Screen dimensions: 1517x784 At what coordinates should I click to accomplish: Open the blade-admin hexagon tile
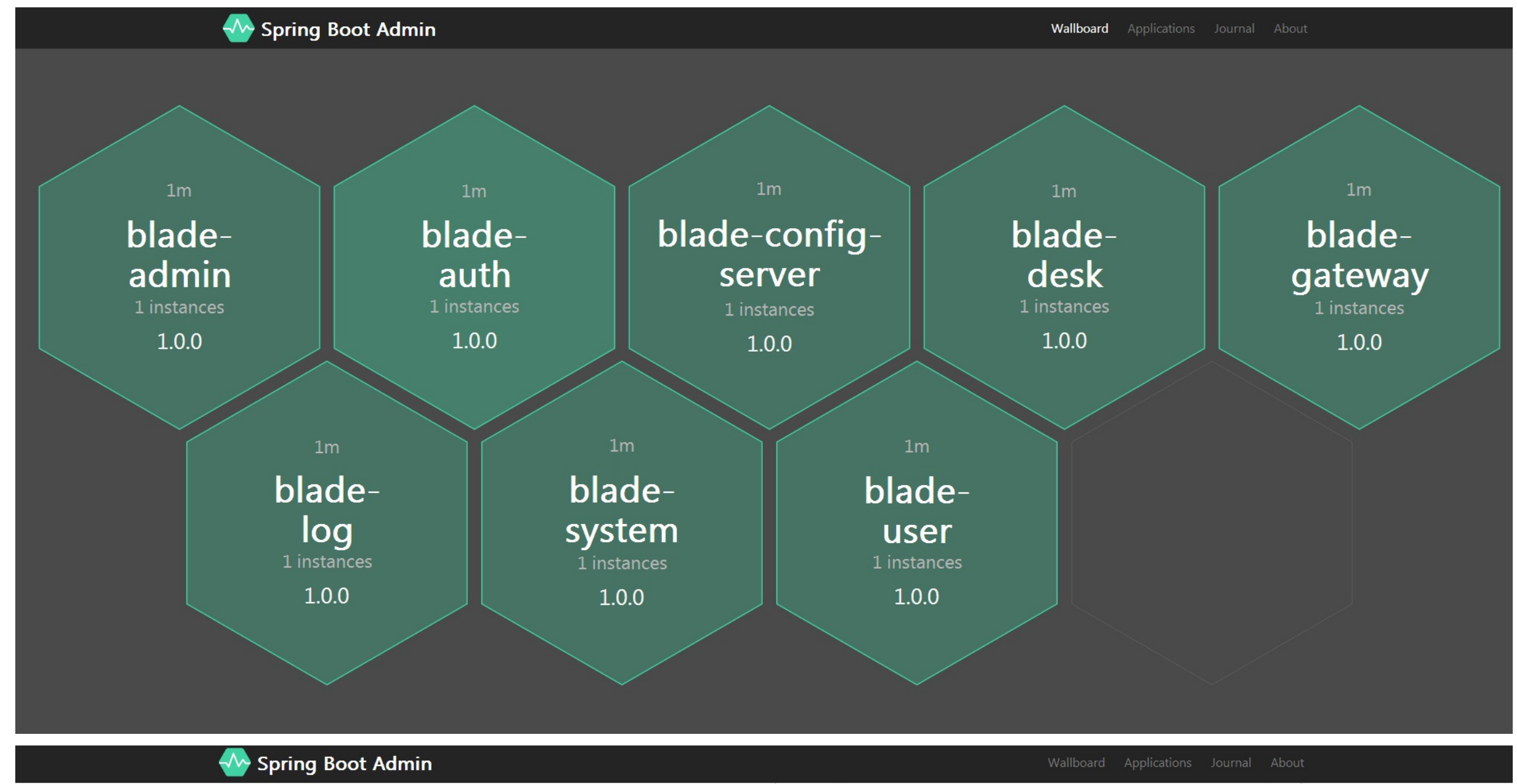[179, 267]
